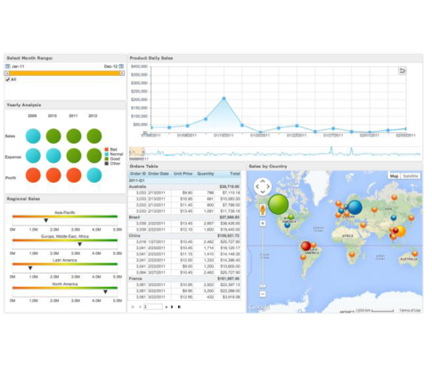Click the 2011 year label in Yearly Analysis
Image resolution: width=432 pixels, height=369 pixels.
click(73, 116)
